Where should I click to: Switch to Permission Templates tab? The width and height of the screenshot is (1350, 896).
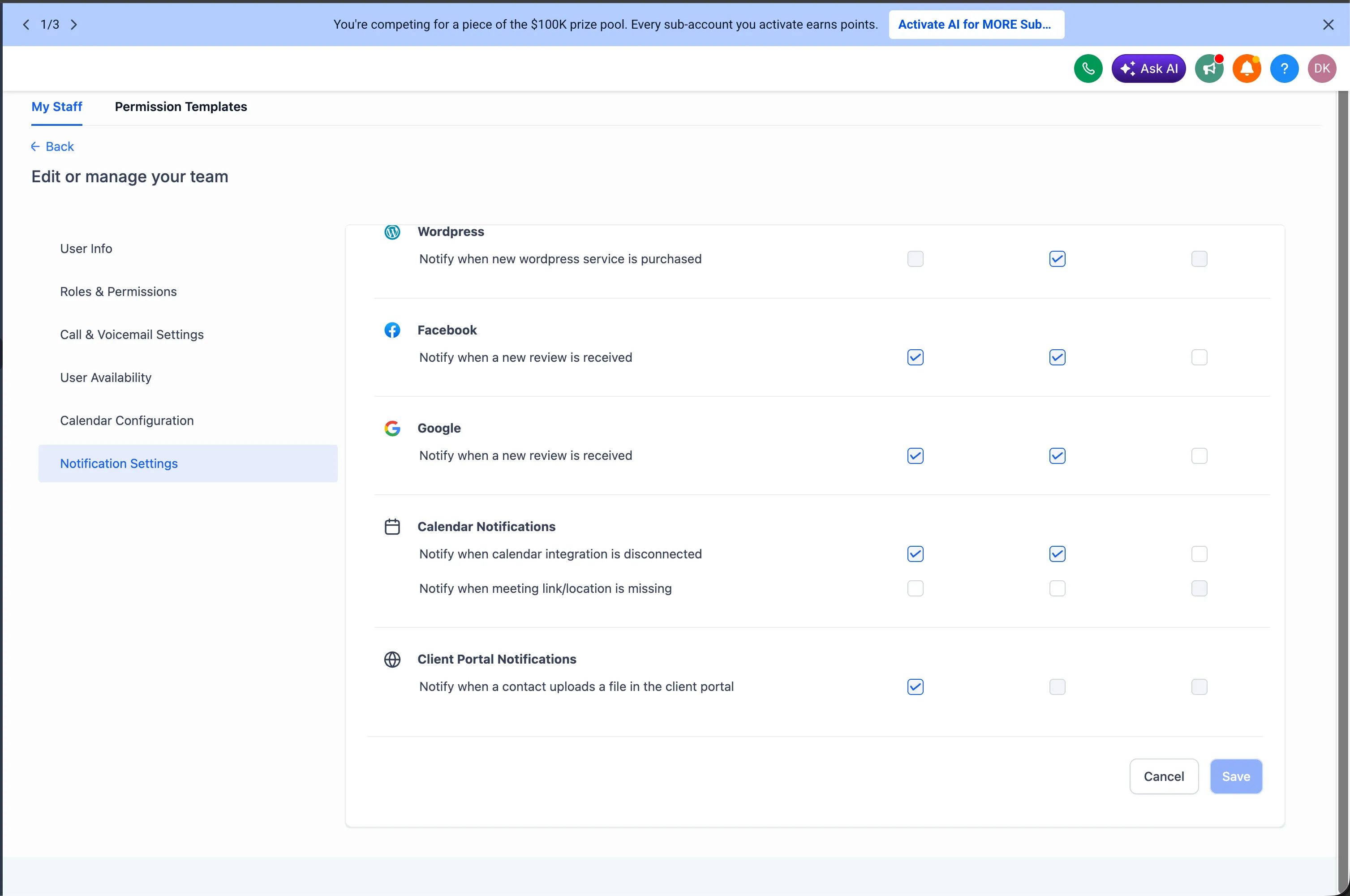[x=181, y=107]
